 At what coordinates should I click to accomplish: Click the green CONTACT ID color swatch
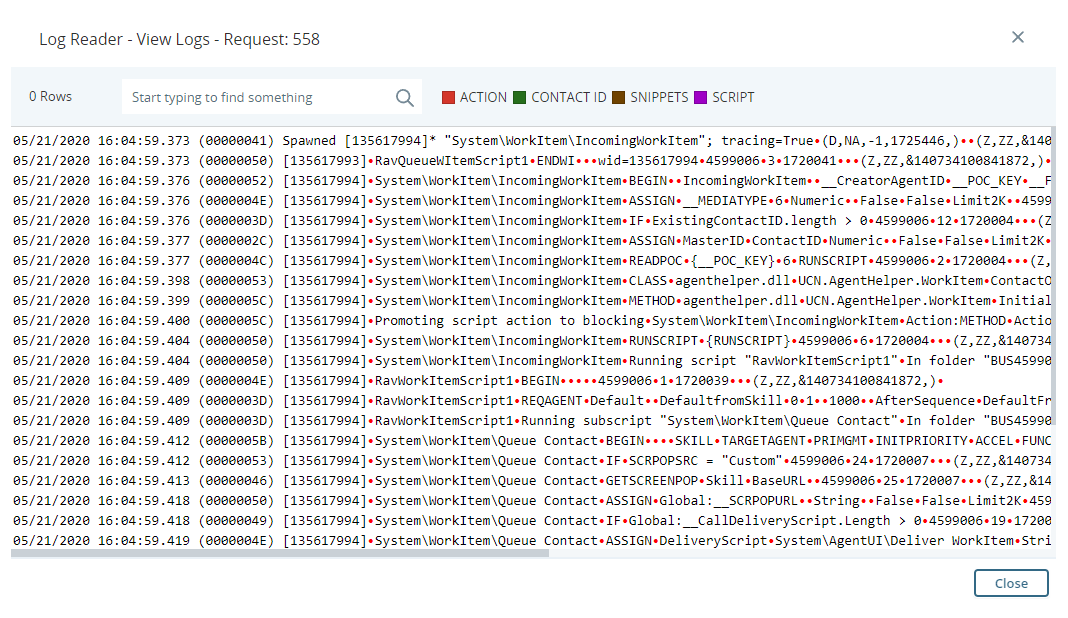520,97
